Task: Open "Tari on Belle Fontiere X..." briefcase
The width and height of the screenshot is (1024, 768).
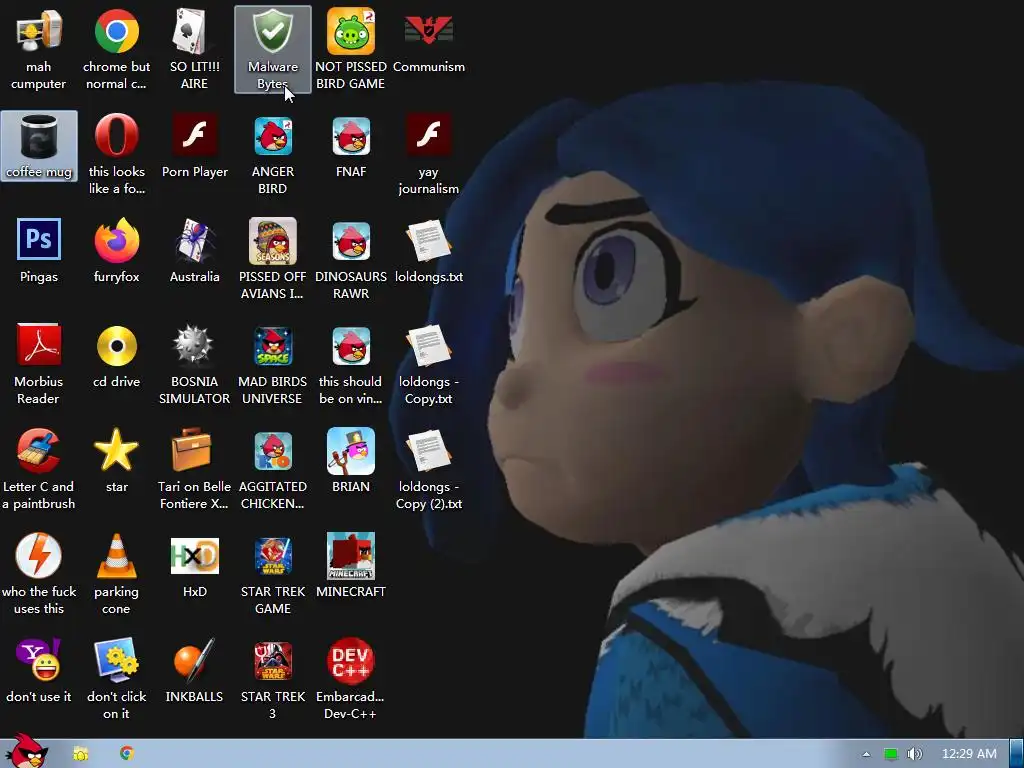Action: point(194,470)
